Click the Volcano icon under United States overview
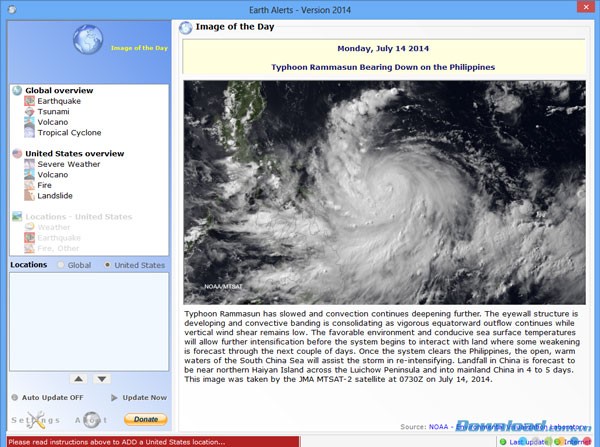 (29, 175)
